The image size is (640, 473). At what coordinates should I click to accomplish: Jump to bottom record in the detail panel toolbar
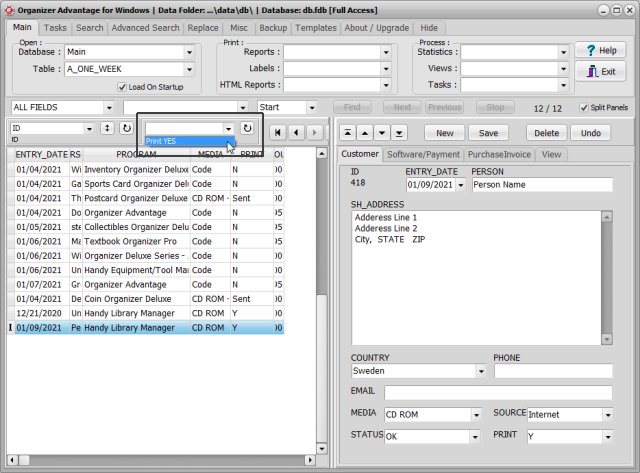pyautogui.click(x=399, y=133)
